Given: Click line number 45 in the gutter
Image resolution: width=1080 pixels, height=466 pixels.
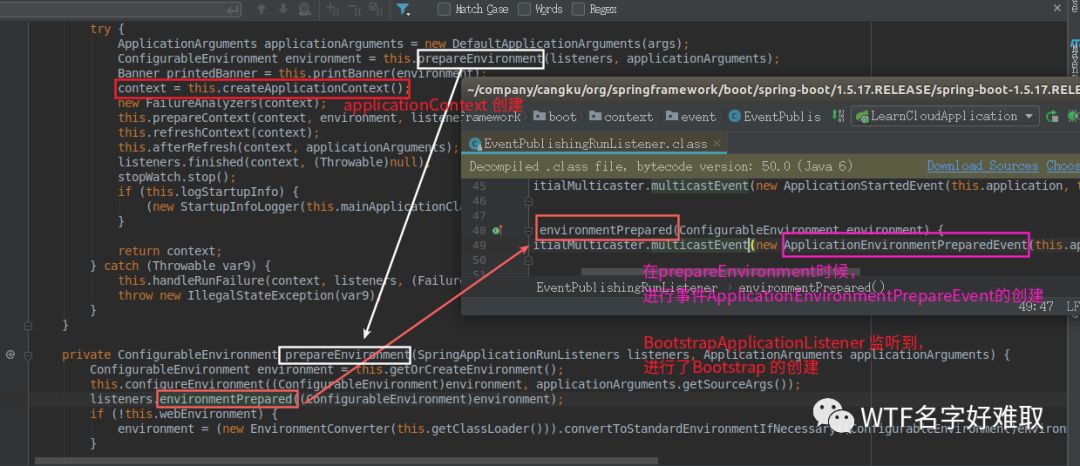Looking at the screenshot, I should [x=479, y=186].
